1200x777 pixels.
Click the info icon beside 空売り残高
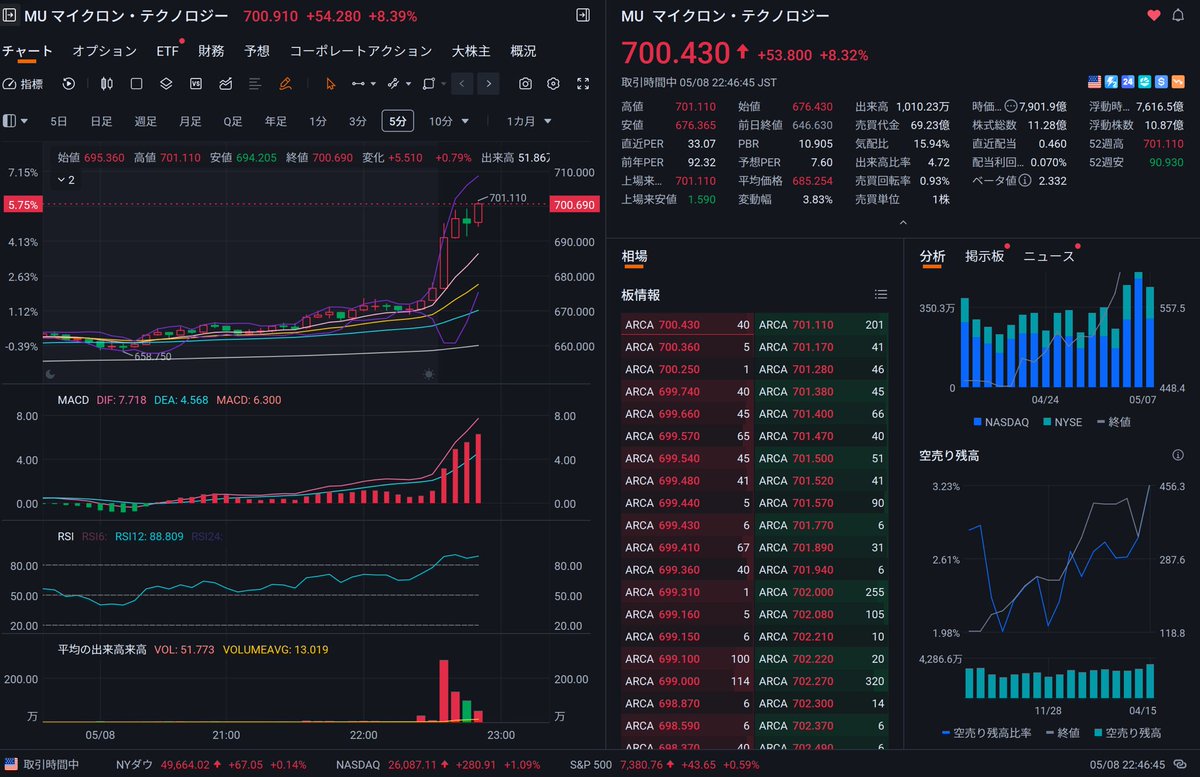1178,455
